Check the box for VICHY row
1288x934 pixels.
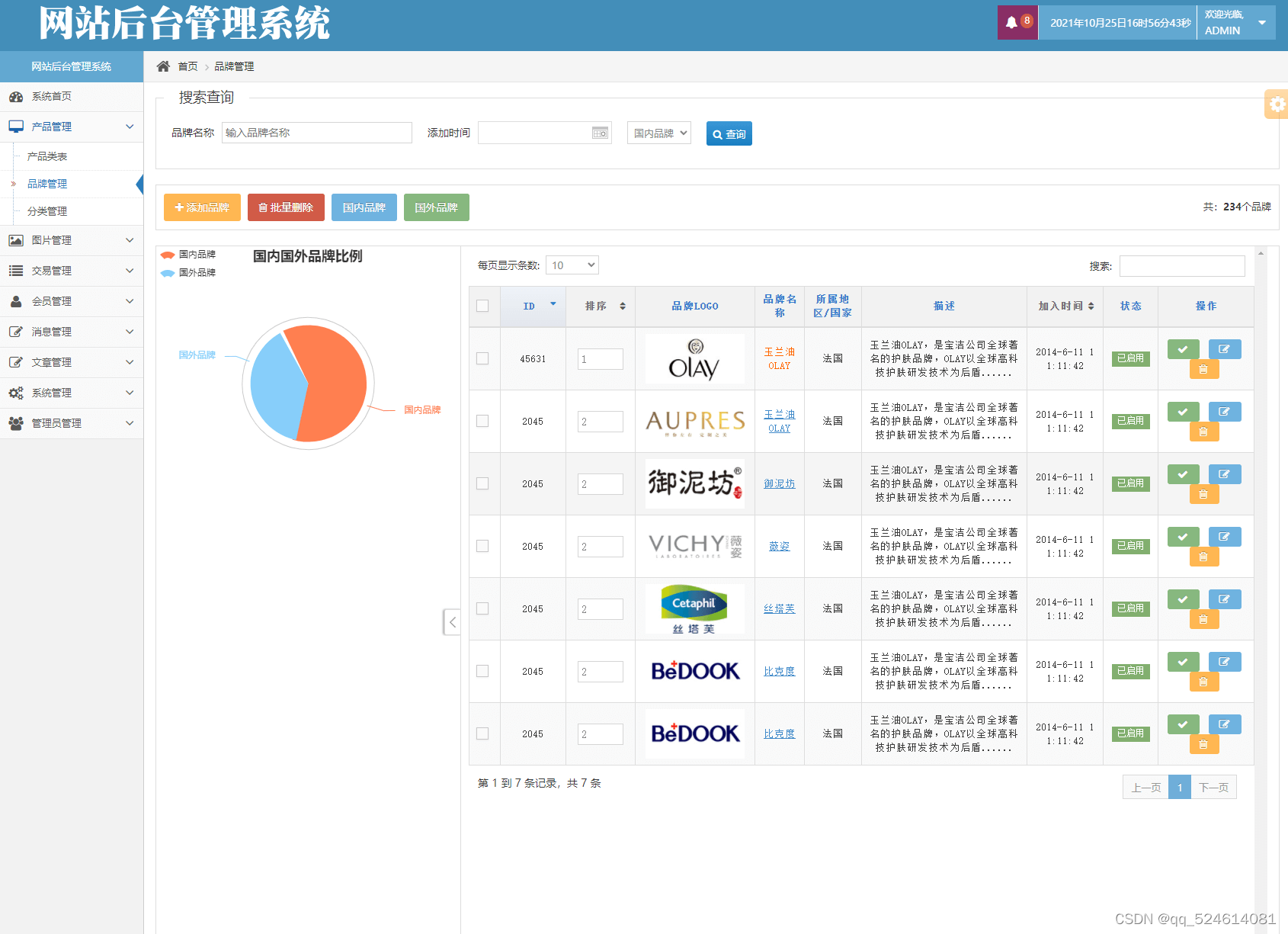point(482,546)
